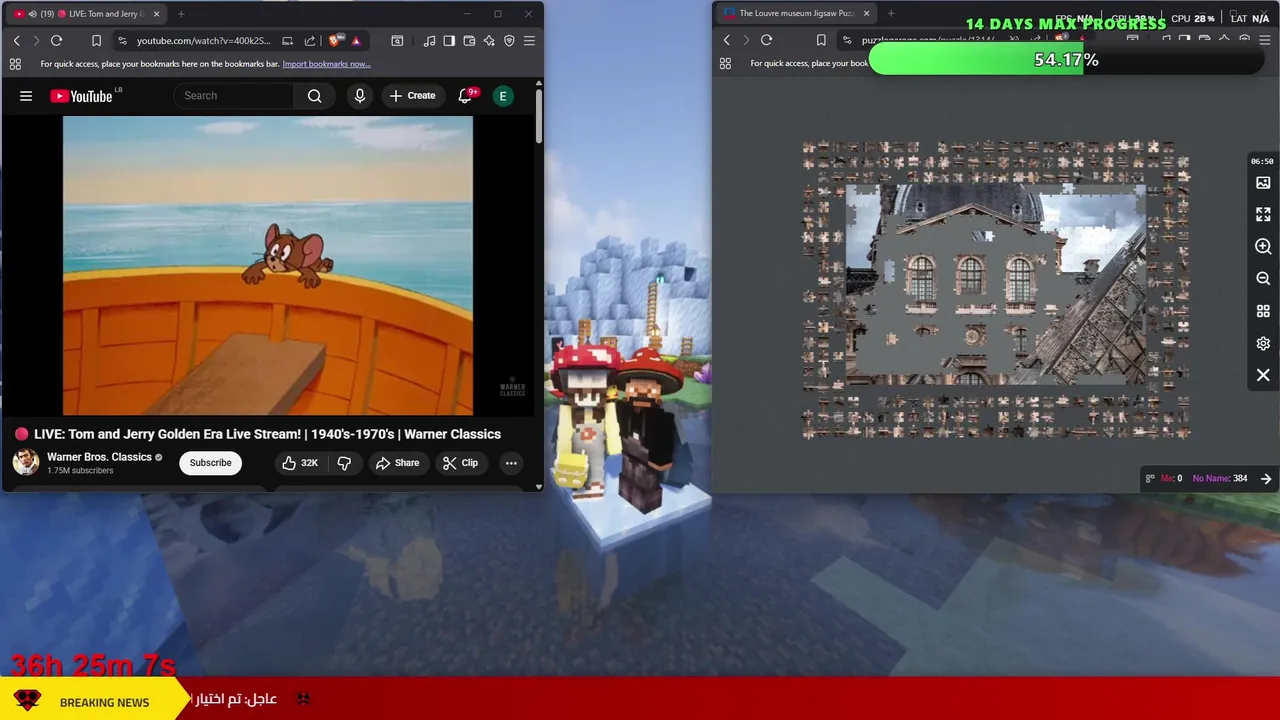Reload the puzzle page

[x=766, y=40]
